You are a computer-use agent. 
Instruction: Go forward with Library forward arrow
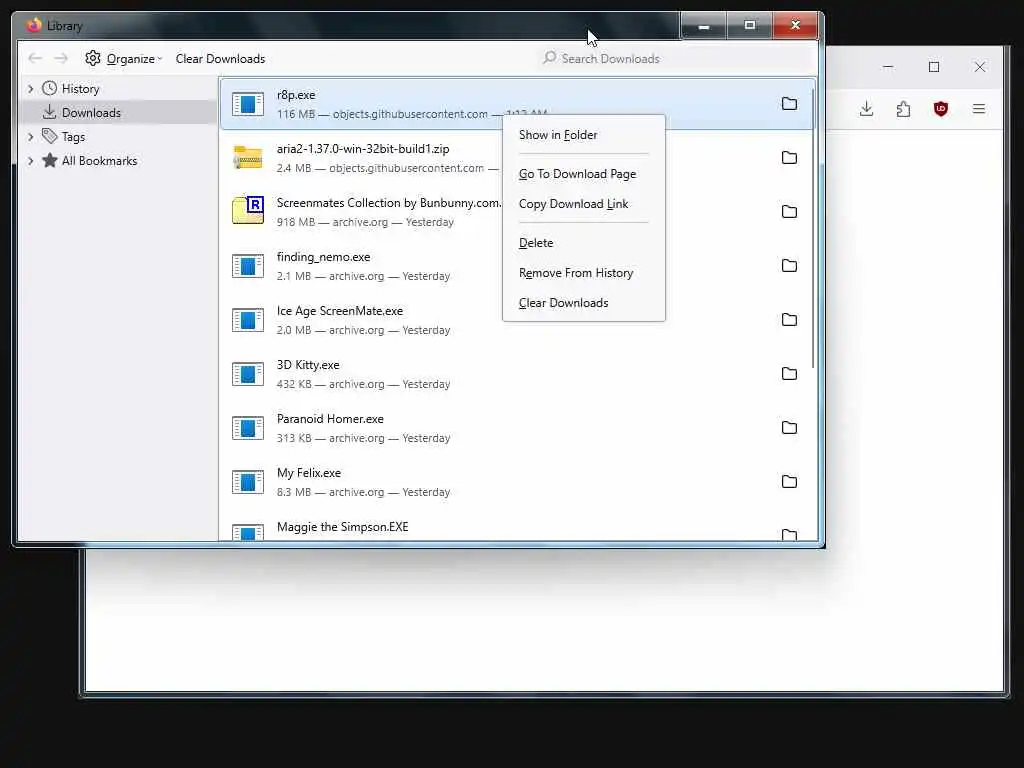(x=61, y=59)
